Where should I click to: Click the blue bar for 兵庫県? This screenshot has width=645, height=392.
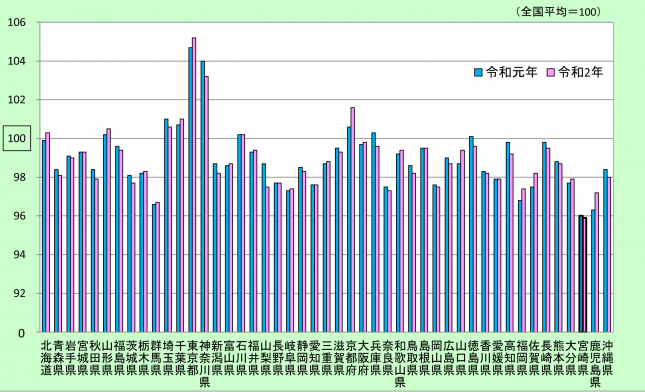pyautogui.click(x=374, y=232)
